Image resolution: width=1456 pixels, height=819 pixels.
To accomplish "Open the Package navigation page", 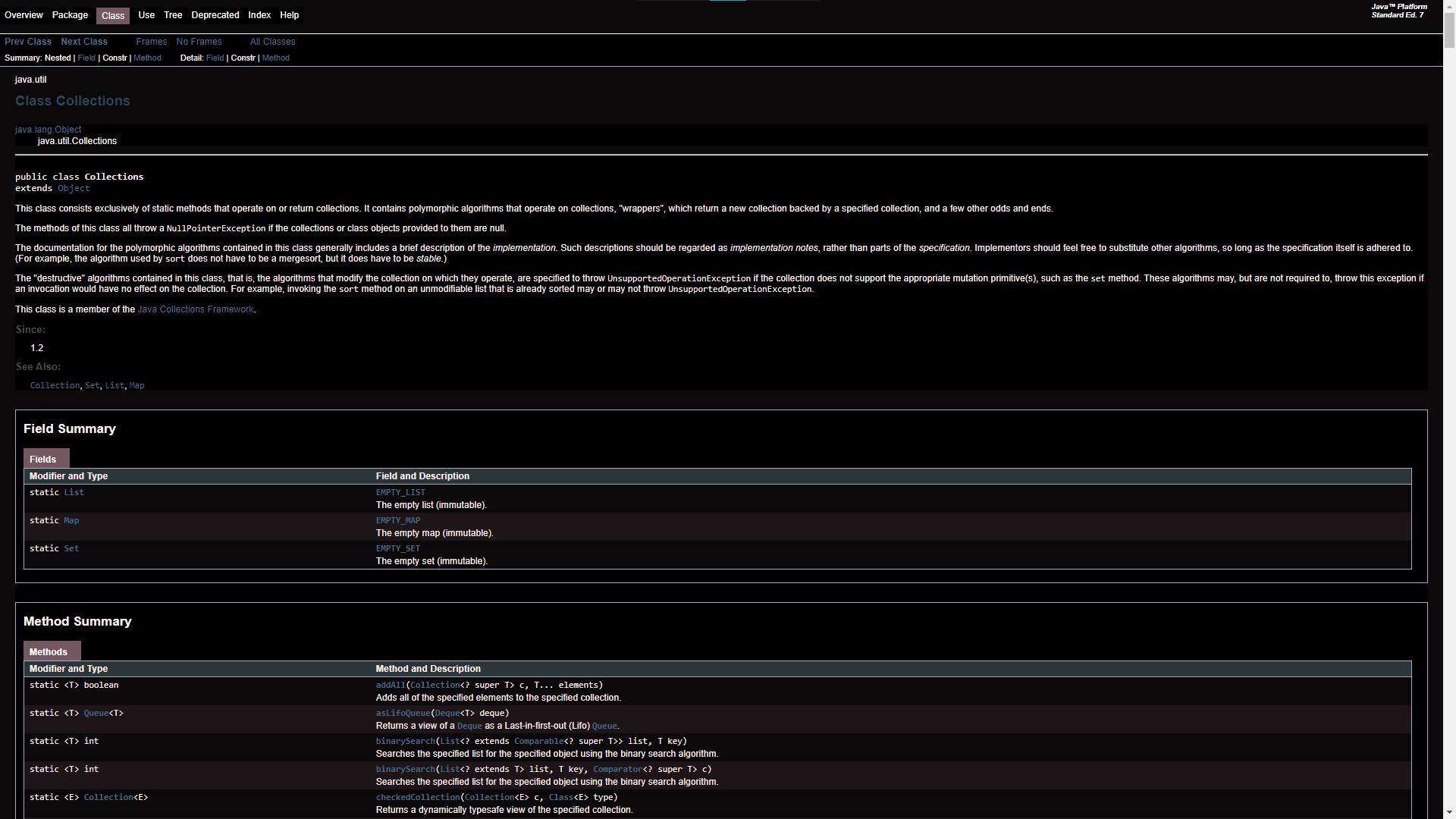I will (70, 15).
